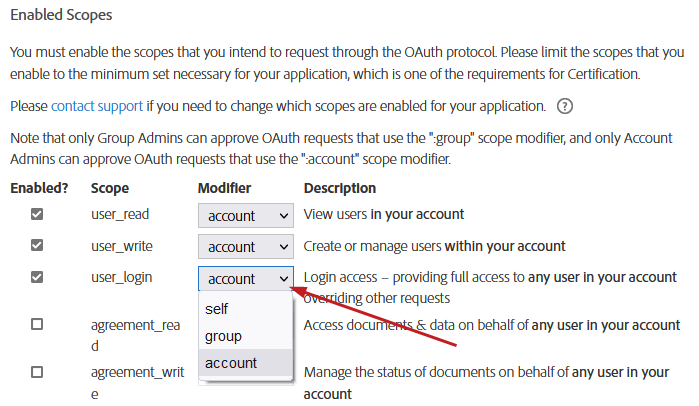699x406 pixels.
Task: Click the user_login scope name
Action: point(121,277)
